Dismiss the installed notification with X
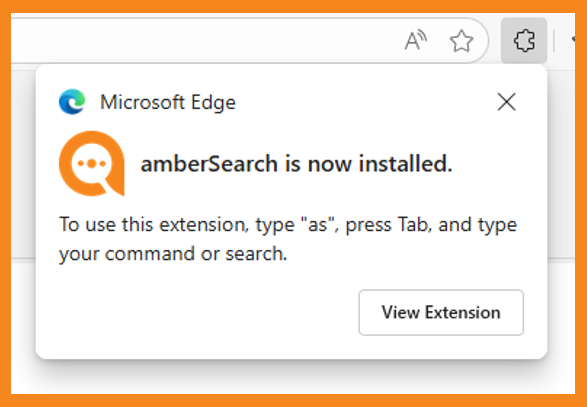 [x=507, y=102]
